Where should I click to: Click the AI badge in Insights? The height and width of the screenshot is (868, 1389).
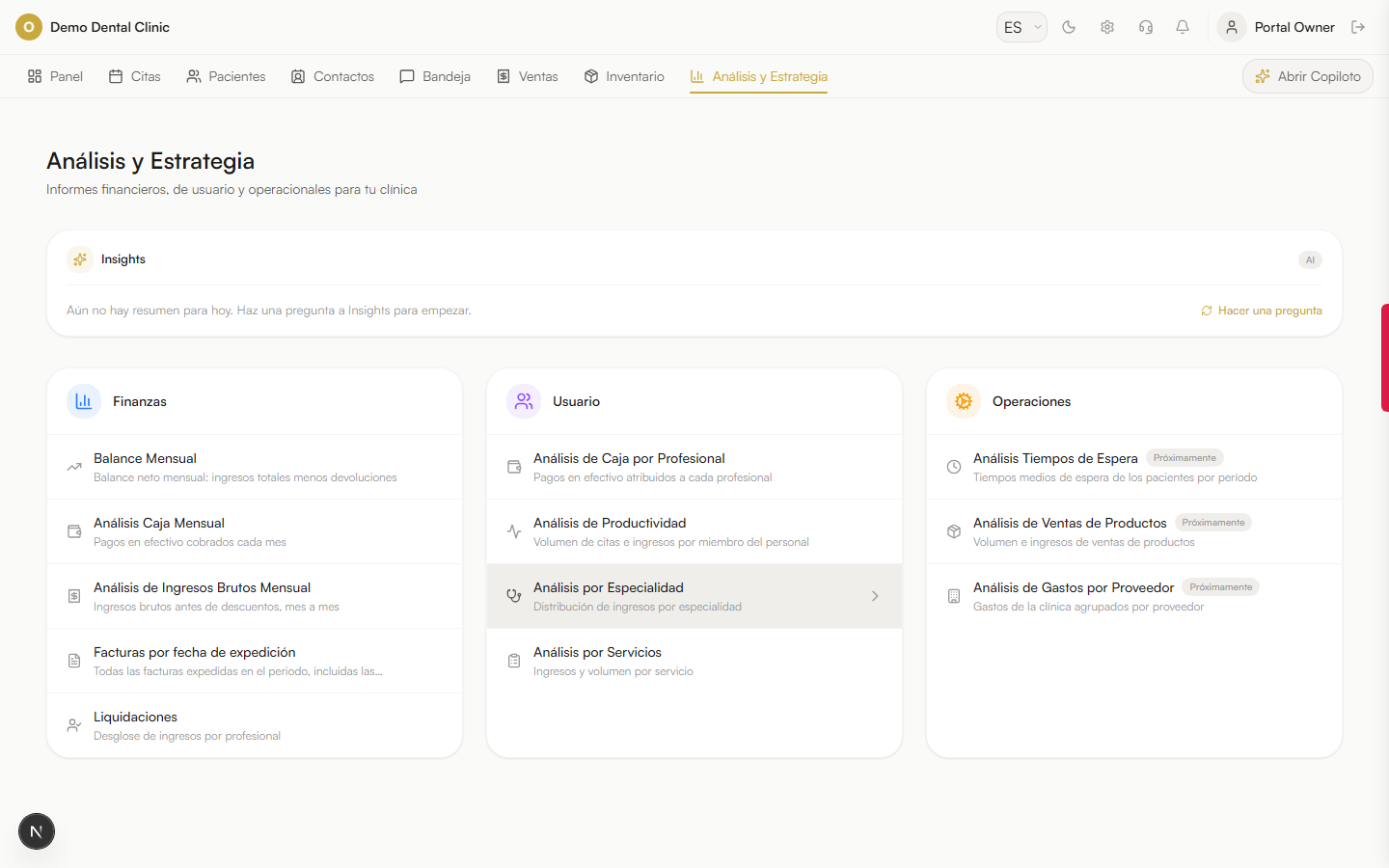pyautogui.click(x=1310, y=259)
